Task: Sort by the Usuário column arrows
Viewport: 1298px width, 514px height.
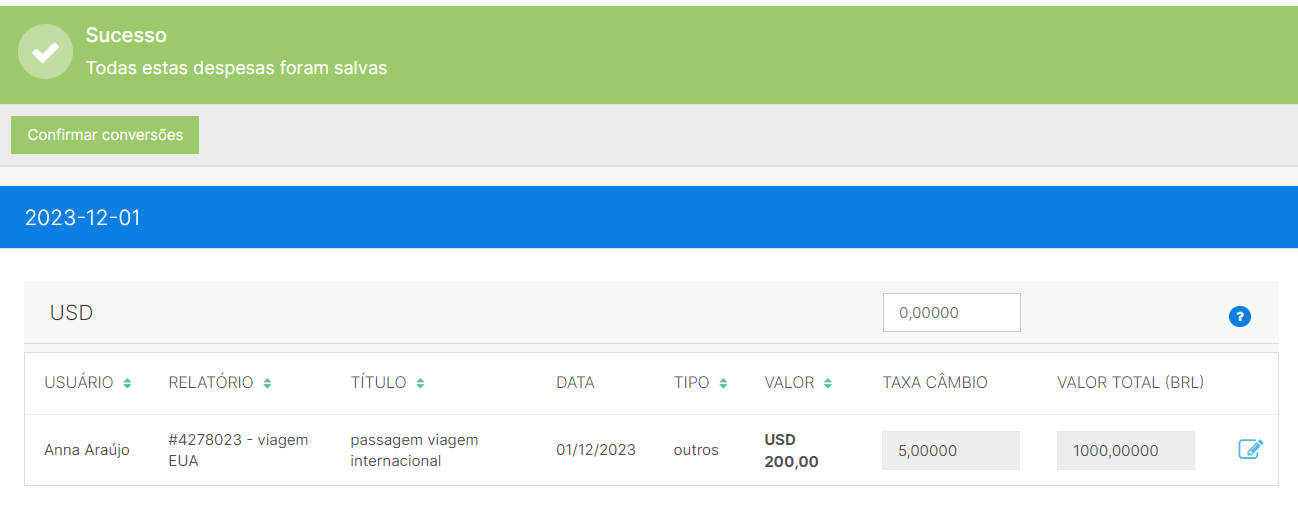Action: pos(127,383)
